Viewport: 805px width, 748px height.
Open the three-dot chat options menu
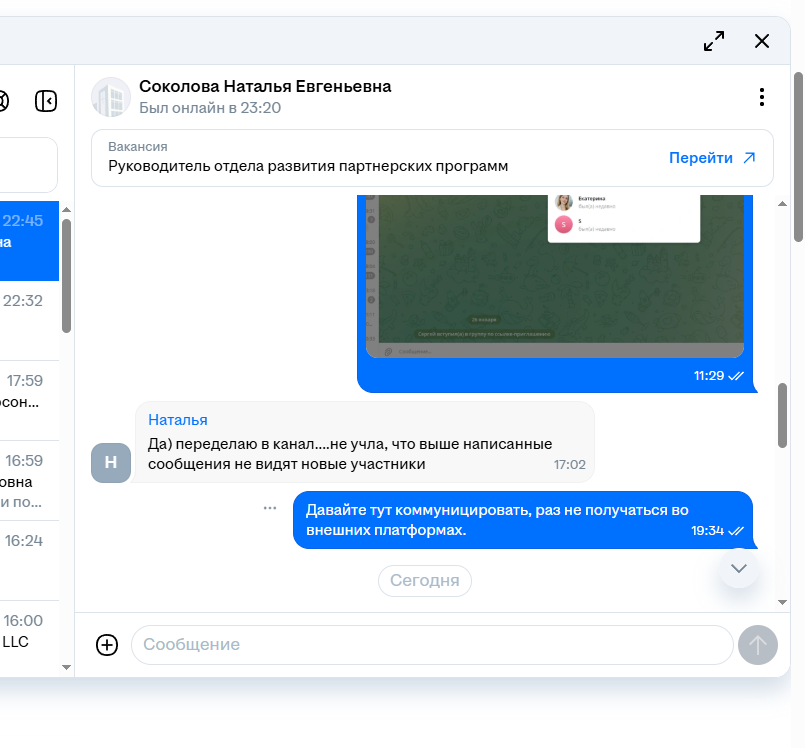[762, 97]
